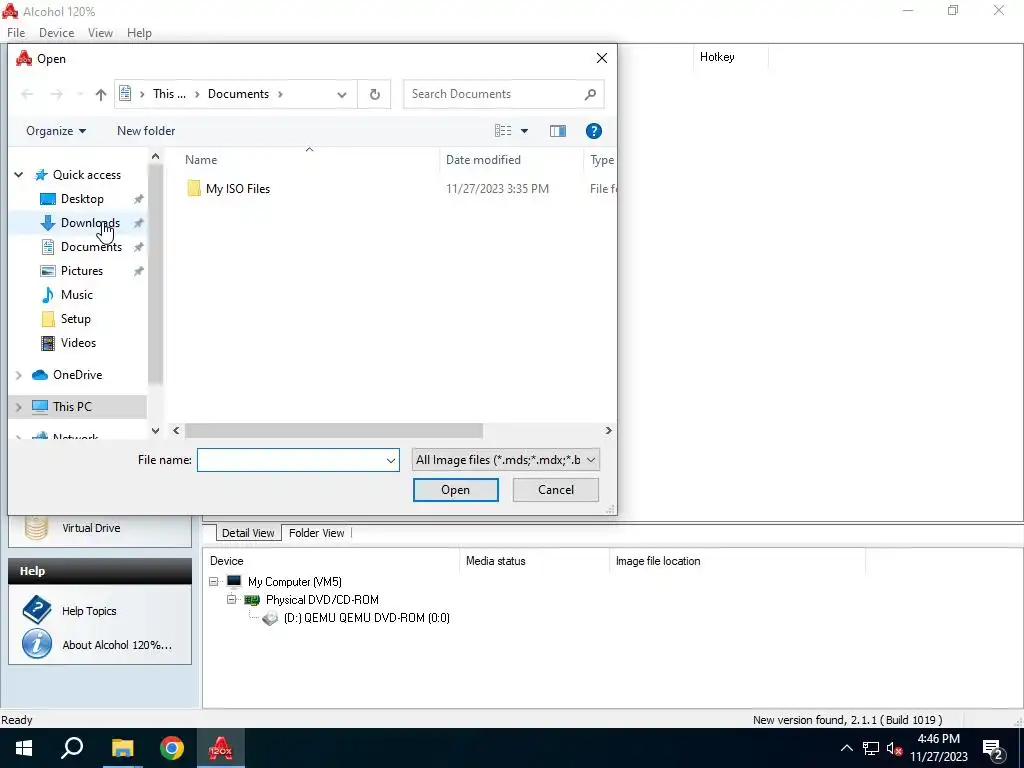Collapse Physical DVD/CD-ROM node
Image resolution: width=1024 pixels, height=768 pixels.
click(231, 600)
